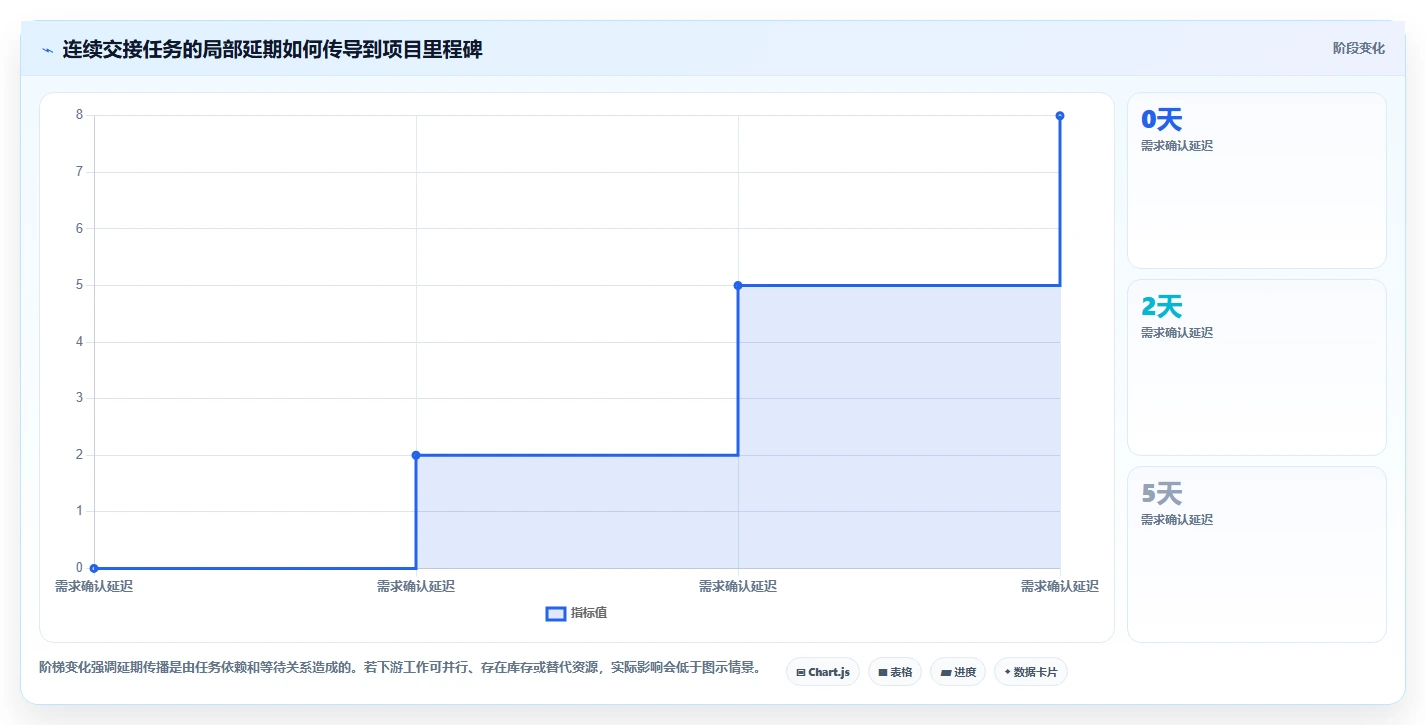
Task: Click the footnote text starting with 阶梯变化强调
Action: 400,667
